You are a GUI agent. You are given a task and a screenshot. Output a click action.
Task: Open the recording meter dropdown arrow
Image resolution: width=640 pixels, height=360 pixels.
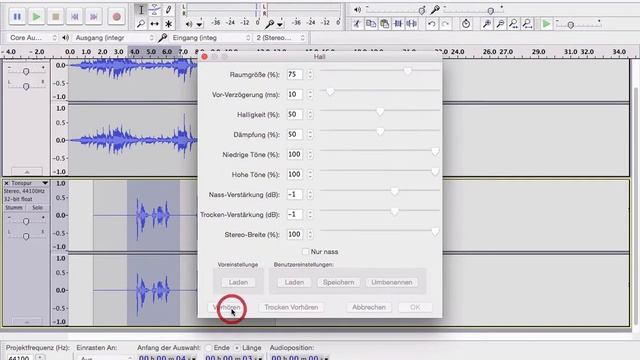tap(280, 24)
